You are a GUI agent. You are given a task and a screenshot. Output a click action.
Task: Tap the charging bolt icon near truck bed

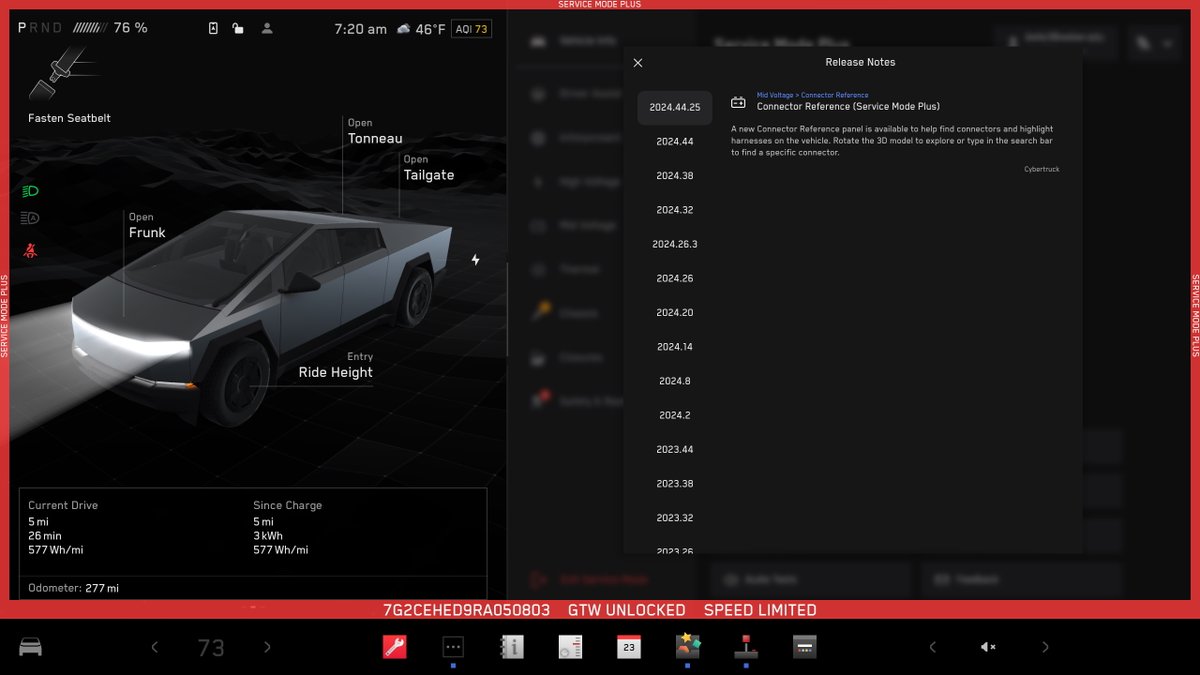coord(476,260)
